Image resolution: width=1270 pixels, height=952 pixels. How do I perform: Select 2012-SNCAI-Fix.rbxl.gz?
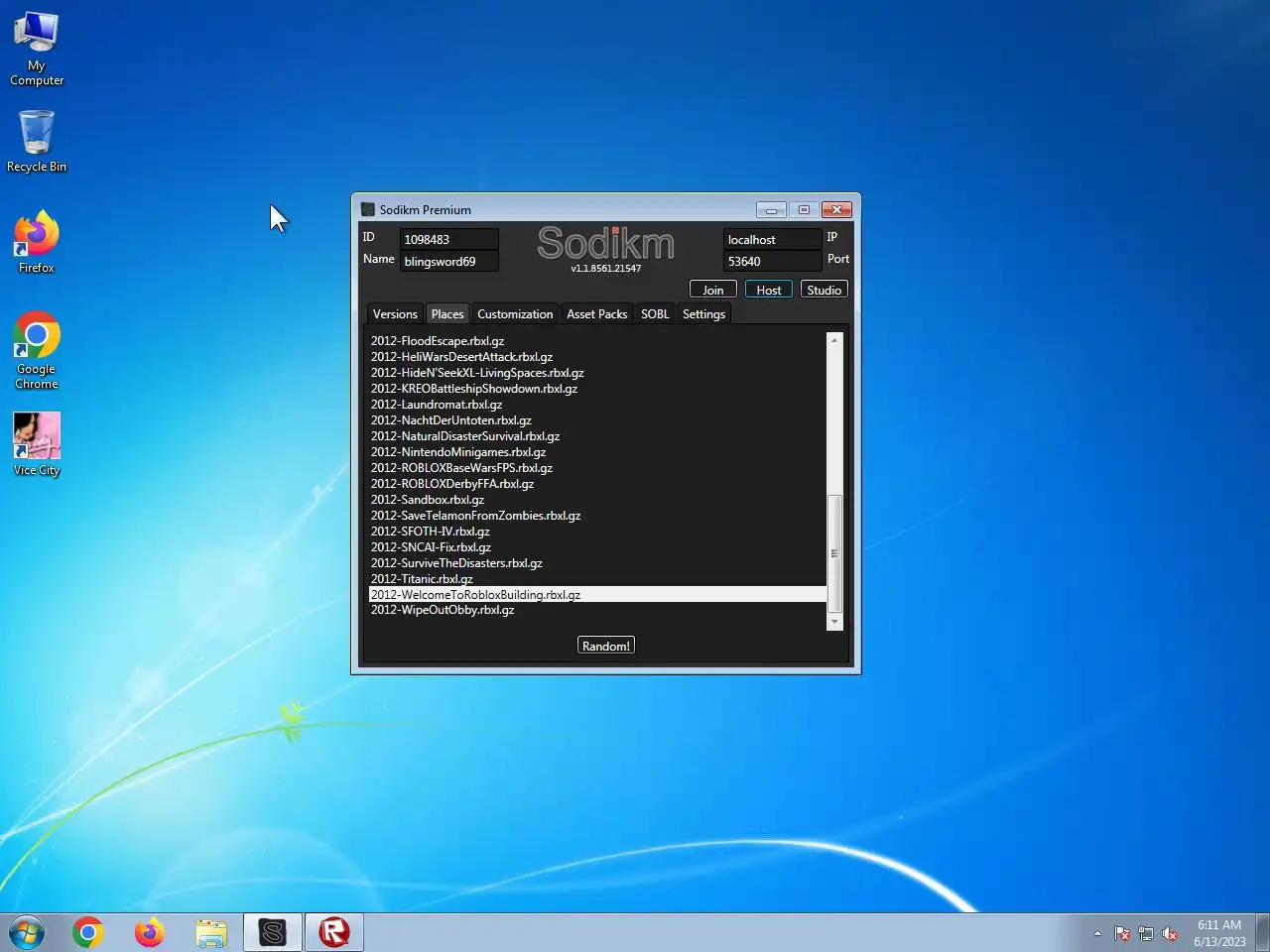[x=597, y=547]
